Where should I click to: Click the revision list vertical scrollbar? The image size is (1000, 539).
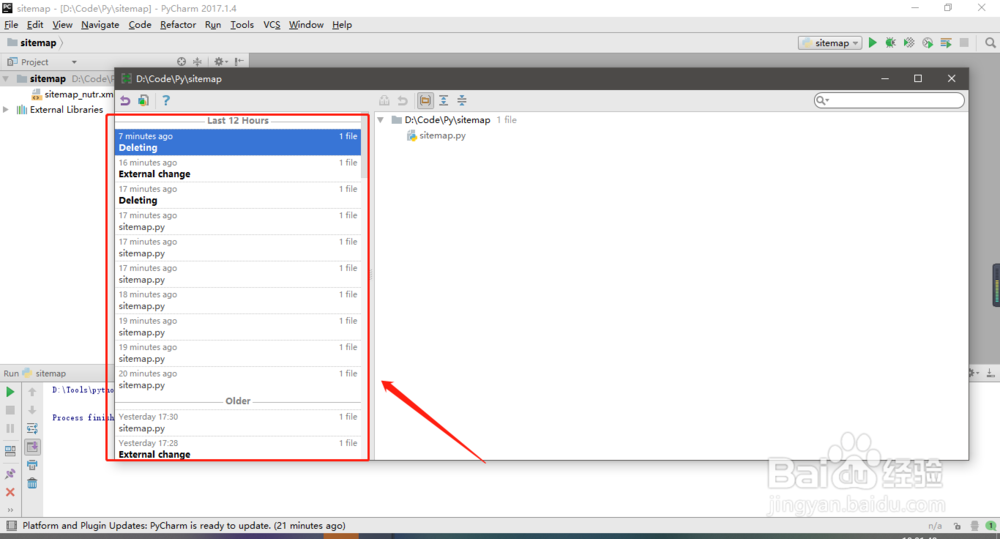365,147
